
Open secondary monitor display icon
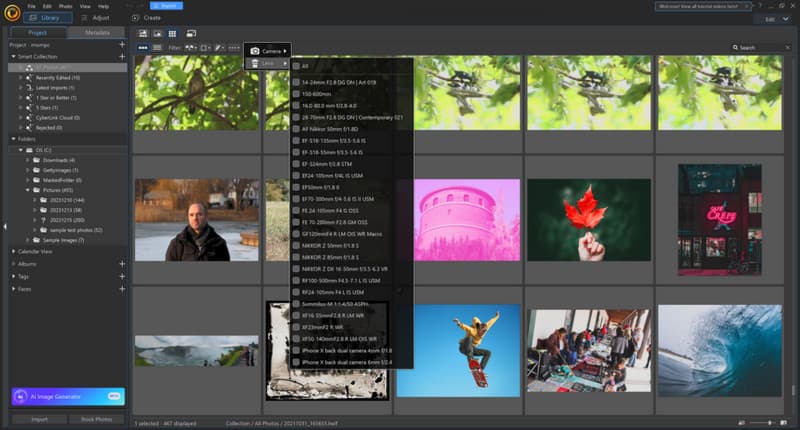point(190,34)
